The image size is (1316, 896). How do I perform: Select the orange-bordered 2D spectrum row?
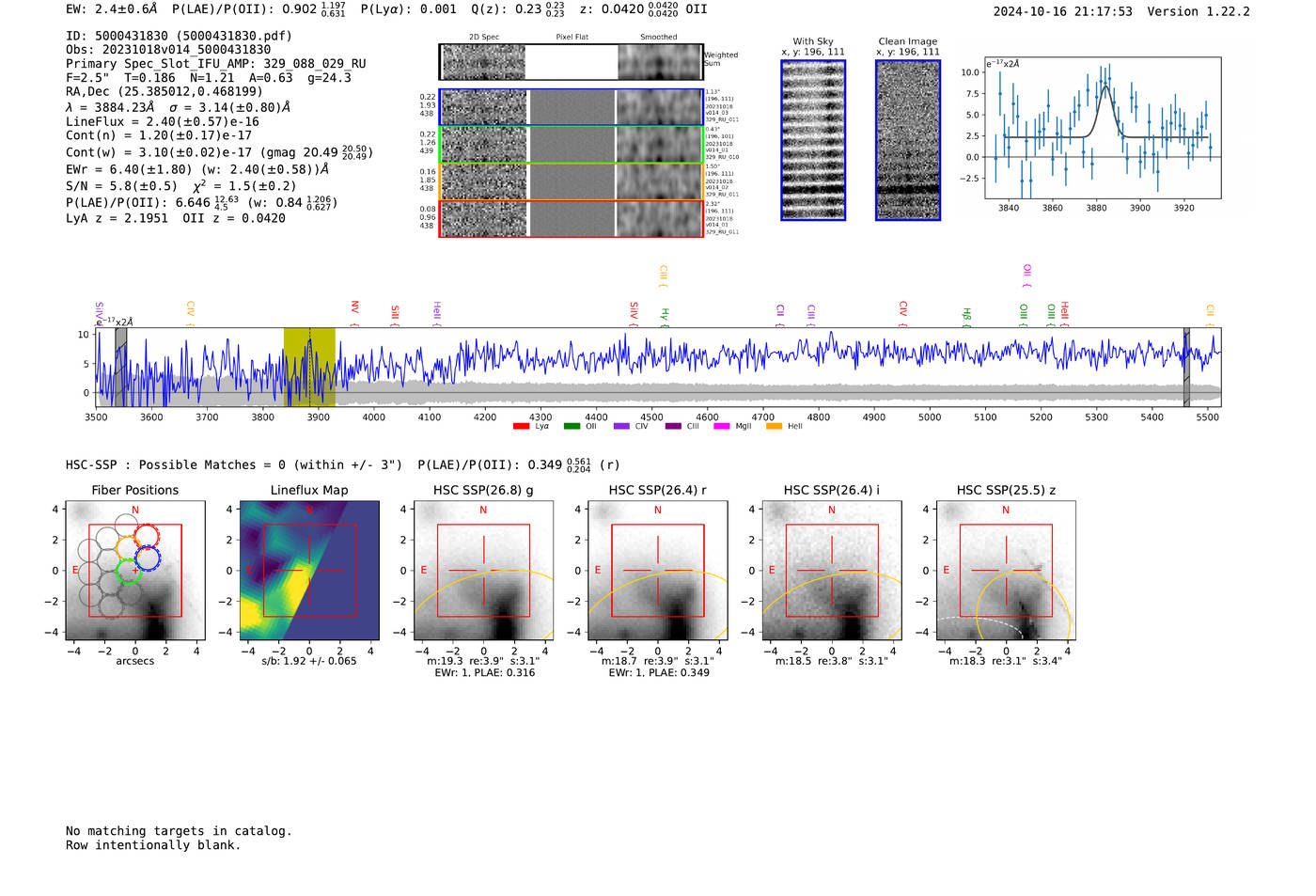click(x=571, y=181)
